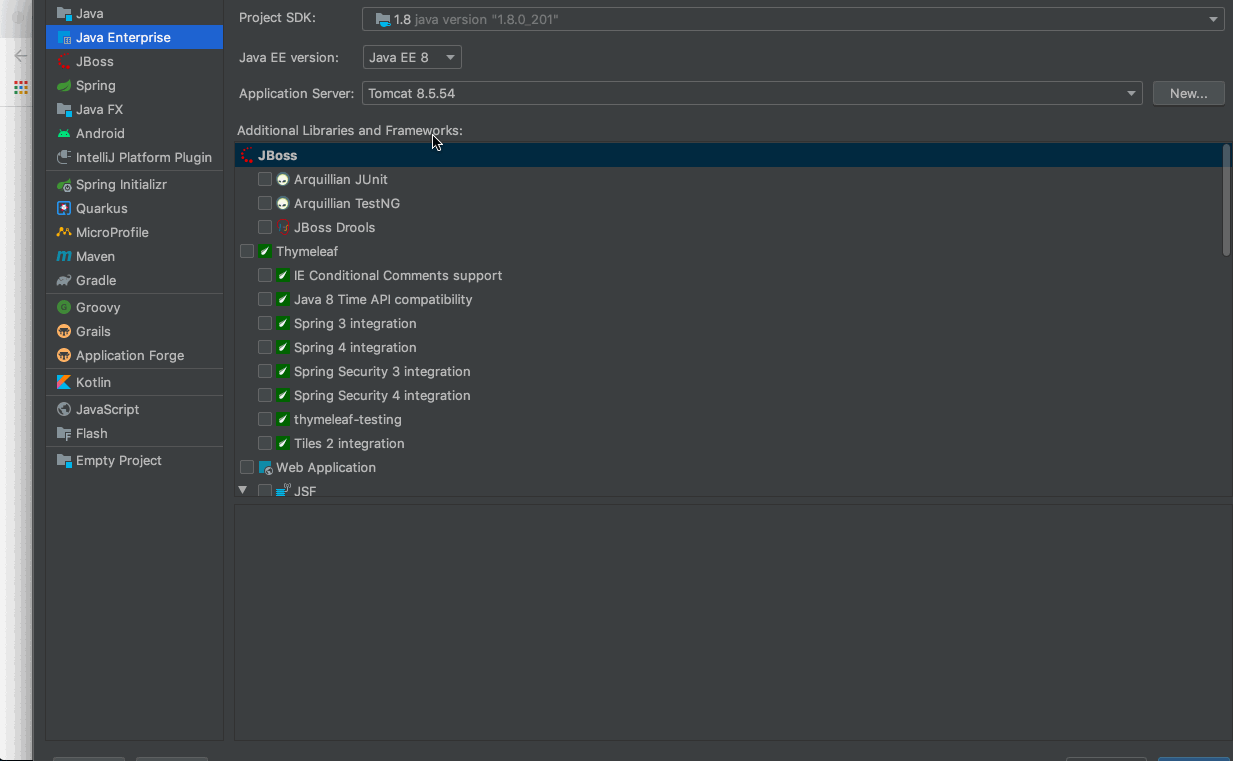The width and height of the screenshot is (1233, 761).
Task: Click the Application Forge icon
Action: pyautogui.click(x=64, y=356)
